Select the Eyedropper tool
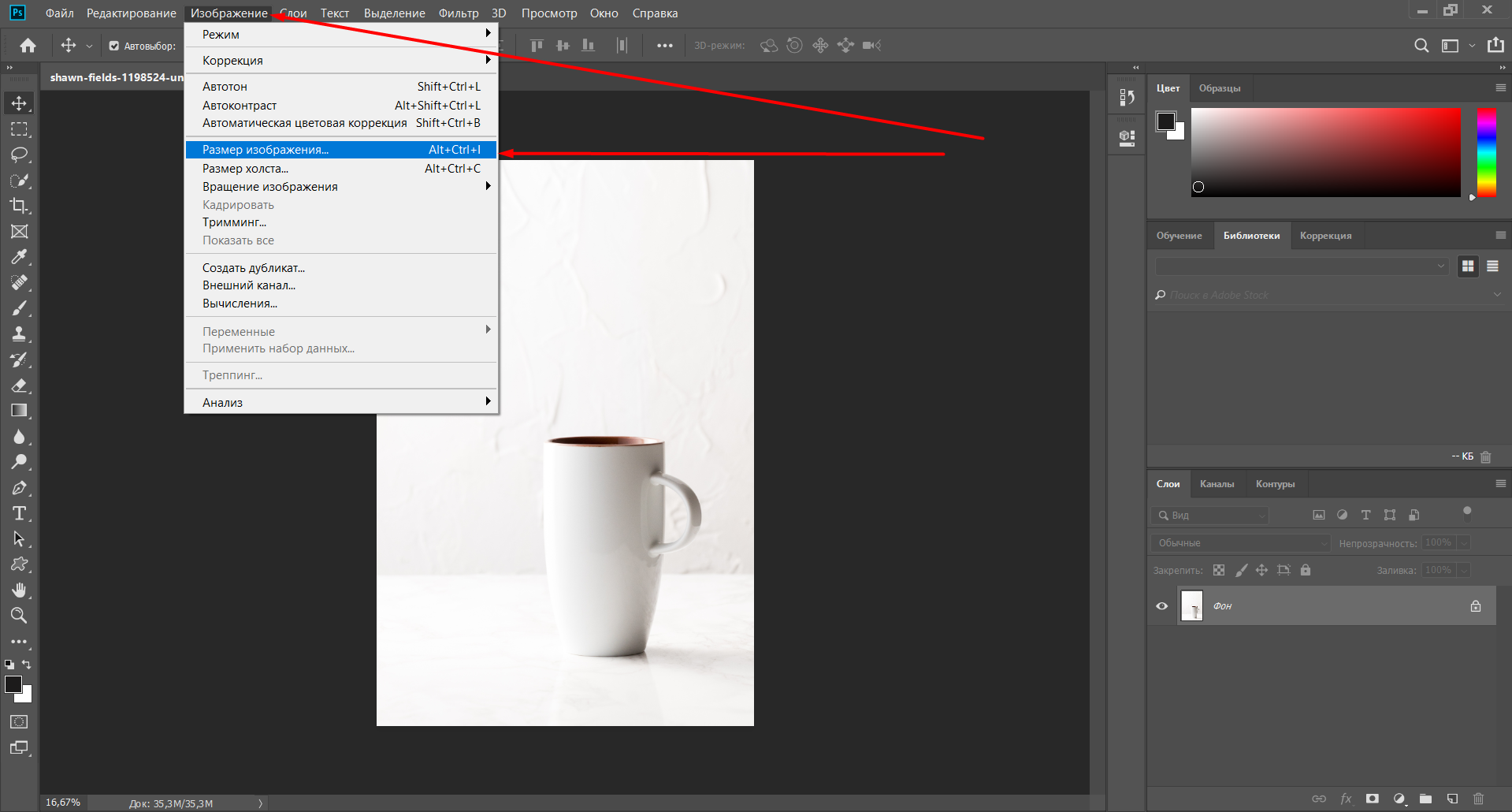The image size is (1512, 812). tap(19, 257)
